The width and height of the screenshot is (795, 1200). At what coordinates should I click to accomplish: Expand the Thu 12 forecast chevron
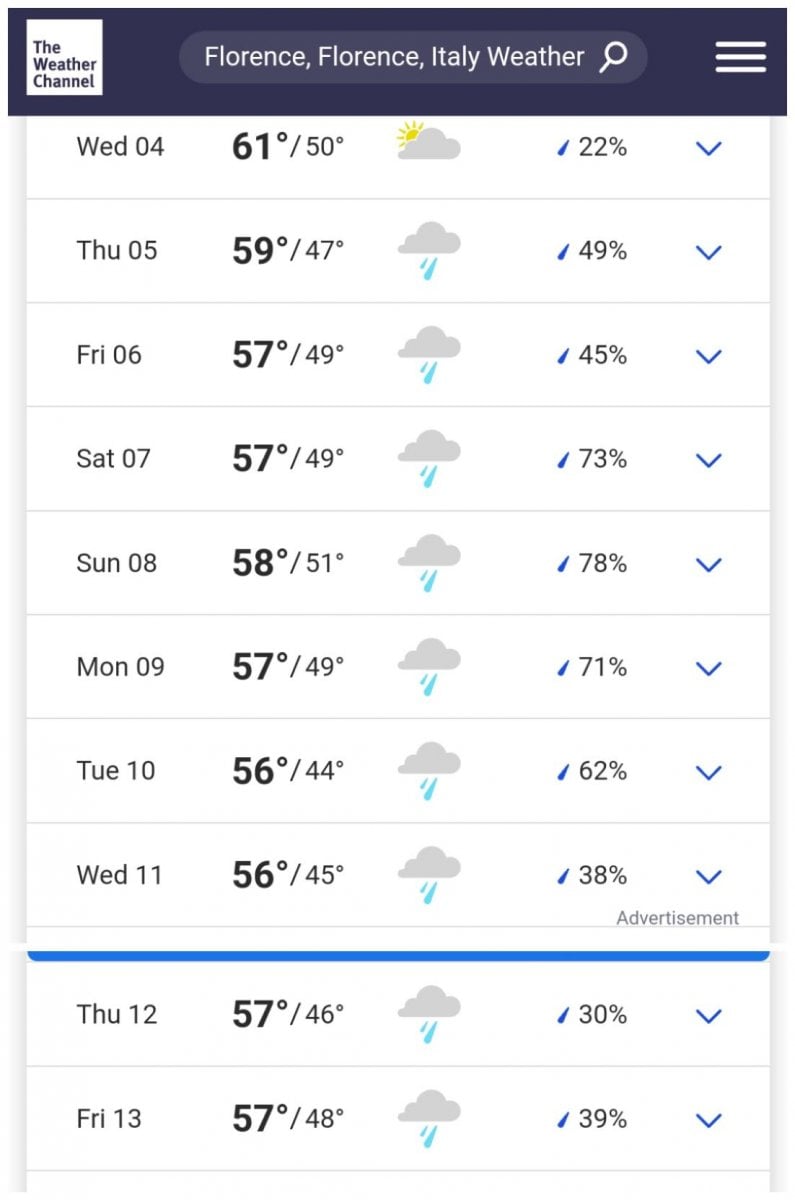click(x=708, y=1017)
